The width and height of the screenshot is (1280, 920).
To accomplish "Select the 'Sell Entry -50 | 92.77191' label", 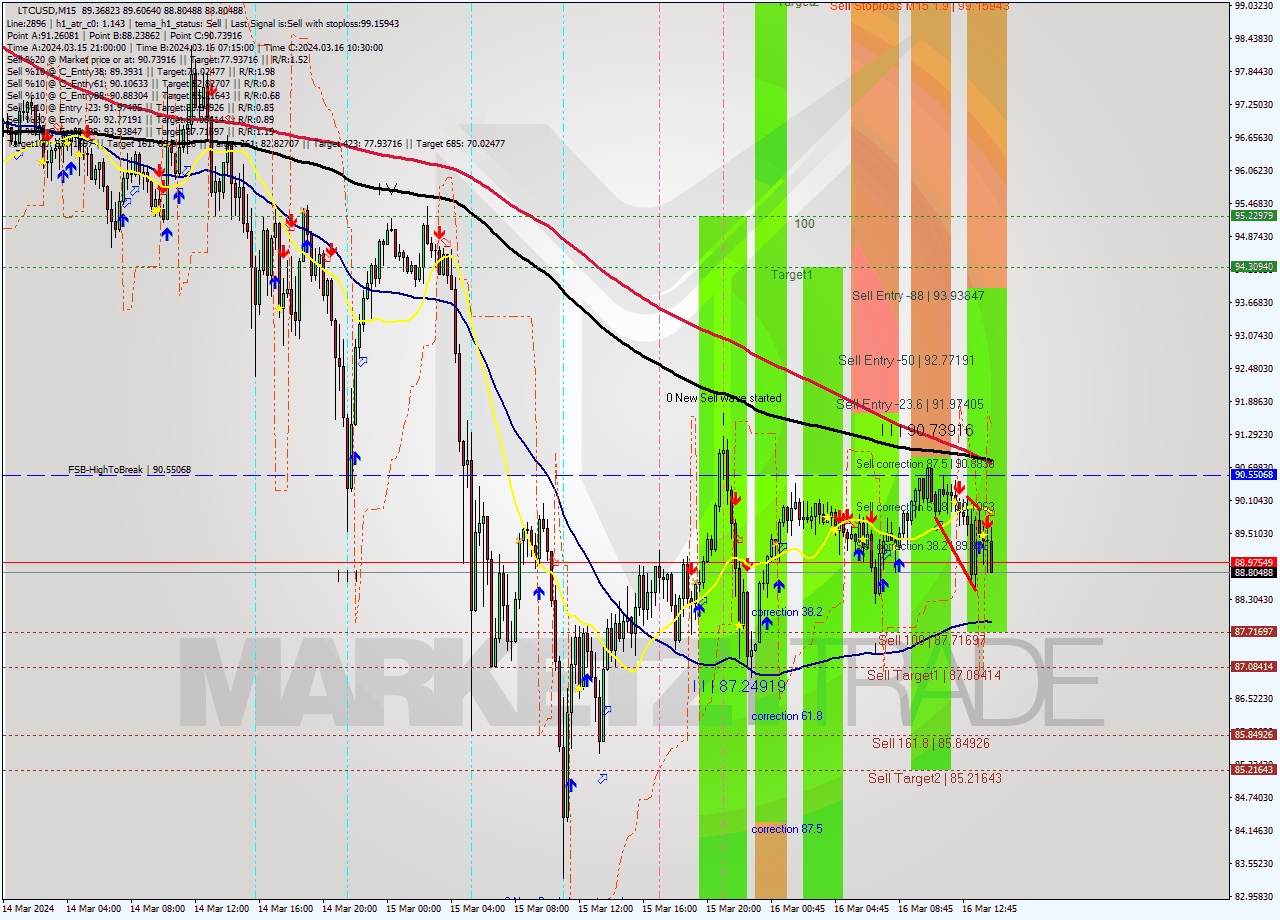I will point(906,360).
